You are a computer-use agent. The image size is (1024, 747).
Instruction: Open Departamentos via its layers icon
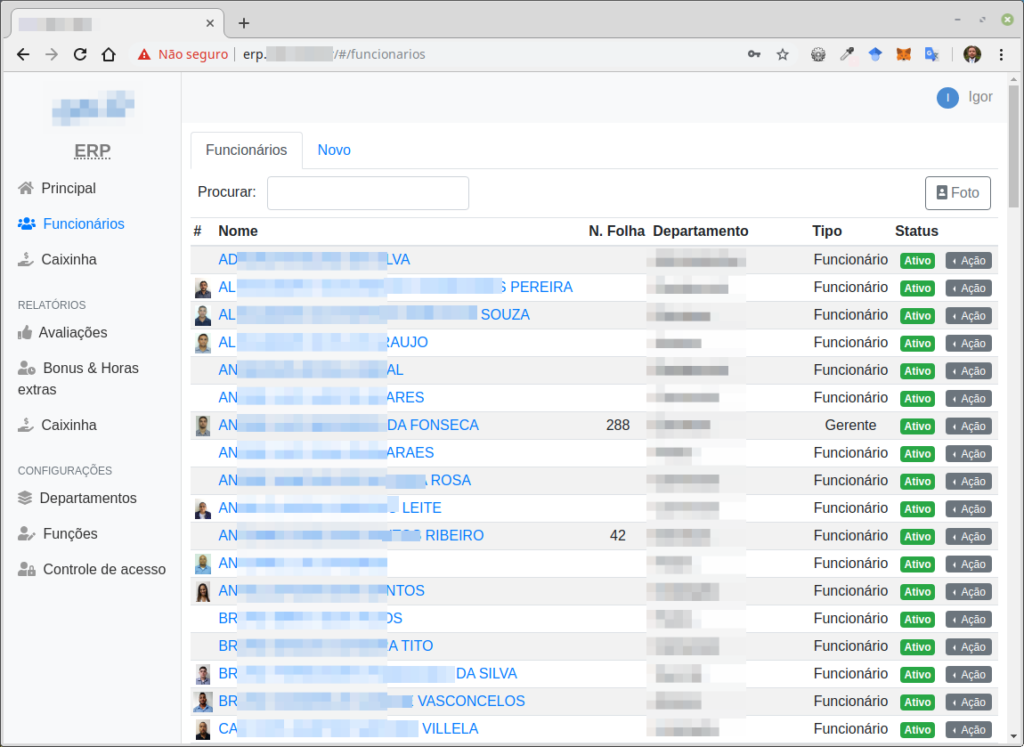click(23, 497)
